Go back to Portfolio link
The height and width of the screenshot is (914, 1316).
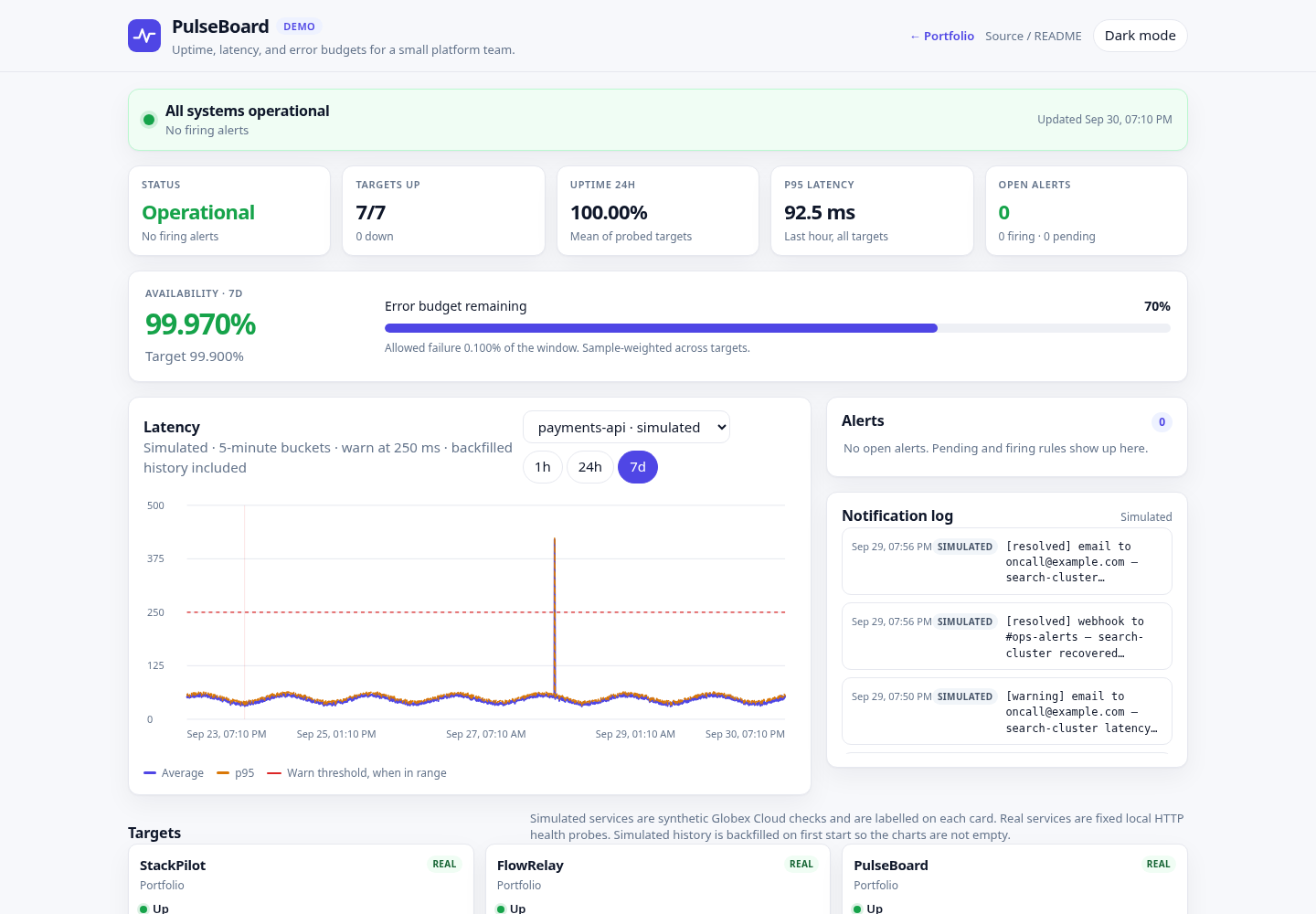coord(942,37)
